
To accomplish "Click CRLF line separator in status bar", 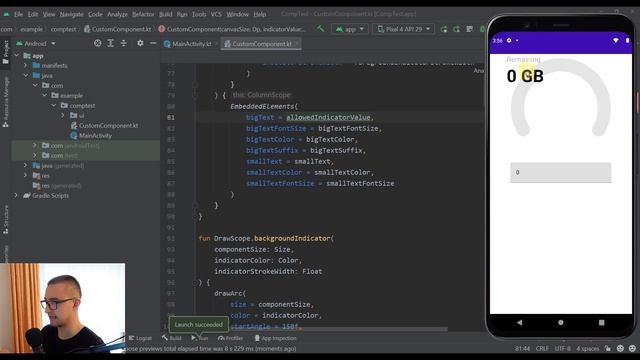I will 542,349.
